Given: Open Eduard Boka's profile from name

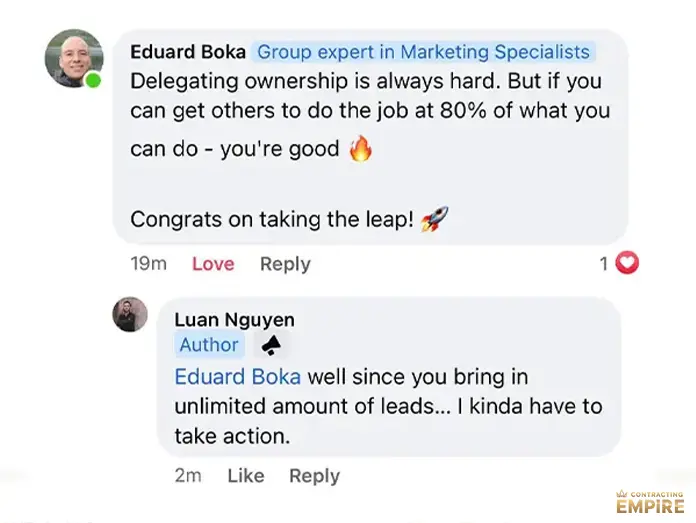Looking at the screenshot, I should pos(188,52).
